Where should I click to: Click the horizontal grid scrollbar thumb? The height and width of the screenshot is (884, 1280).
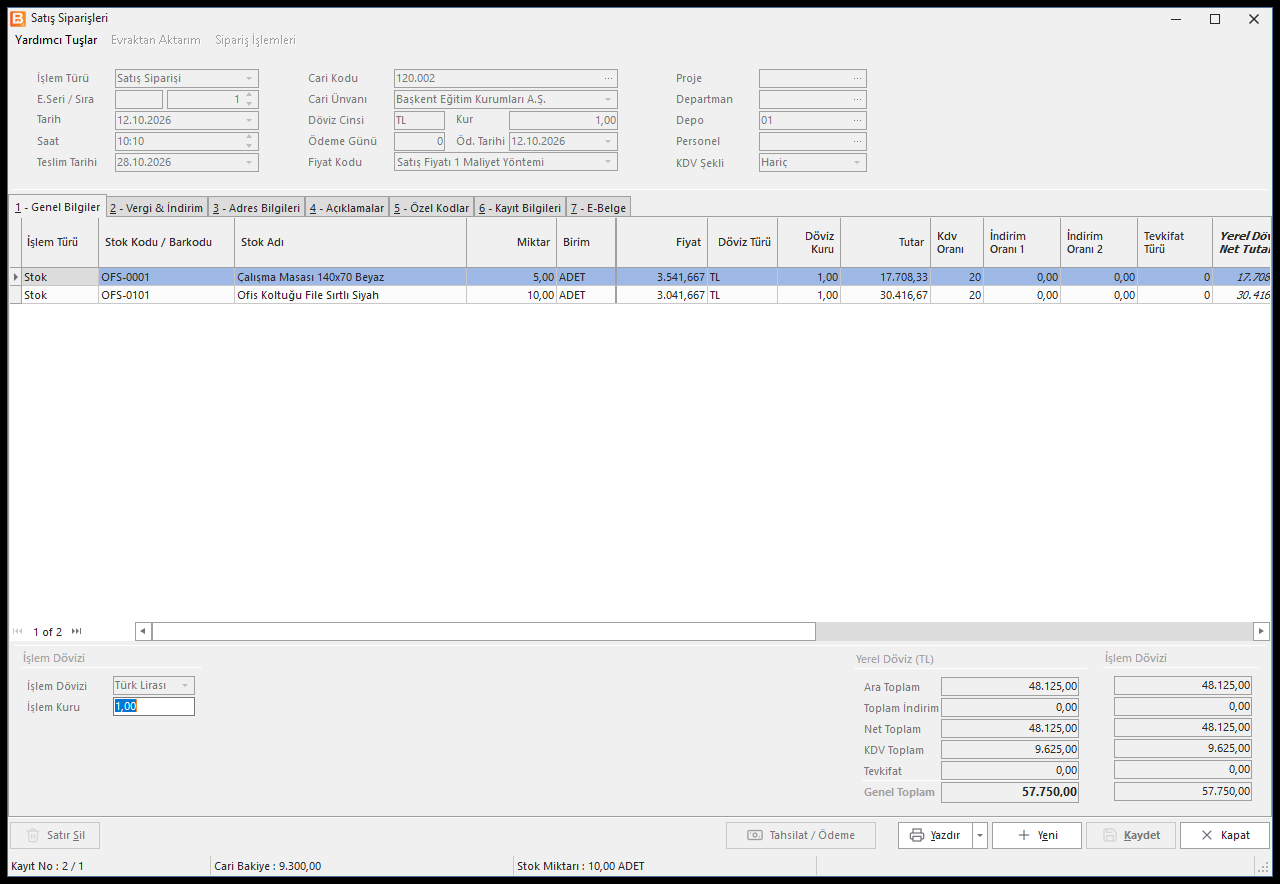[484, 631]
